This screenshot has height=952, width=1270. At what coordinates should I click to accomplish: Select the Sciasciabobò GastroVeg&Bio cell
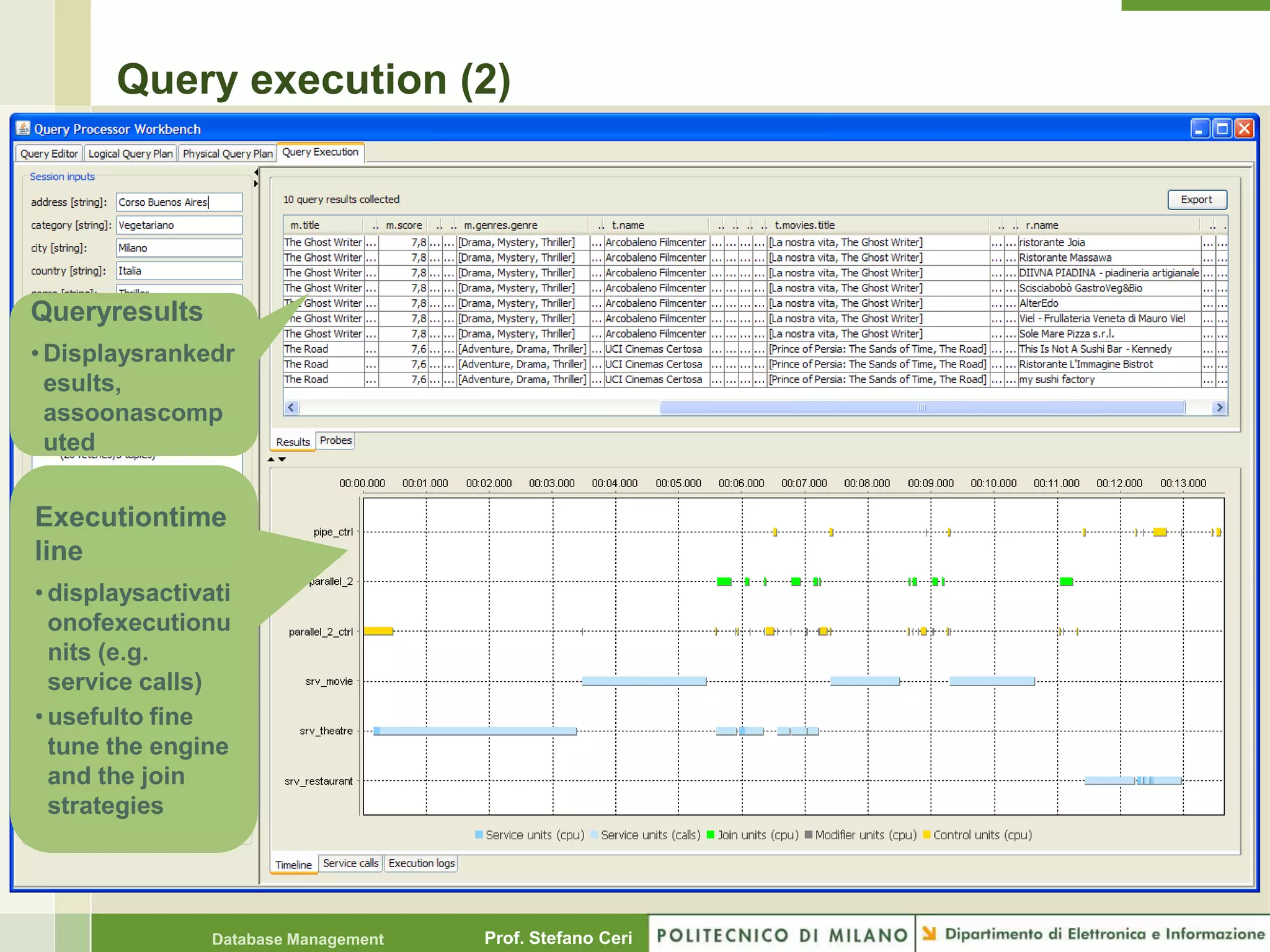1109,288
